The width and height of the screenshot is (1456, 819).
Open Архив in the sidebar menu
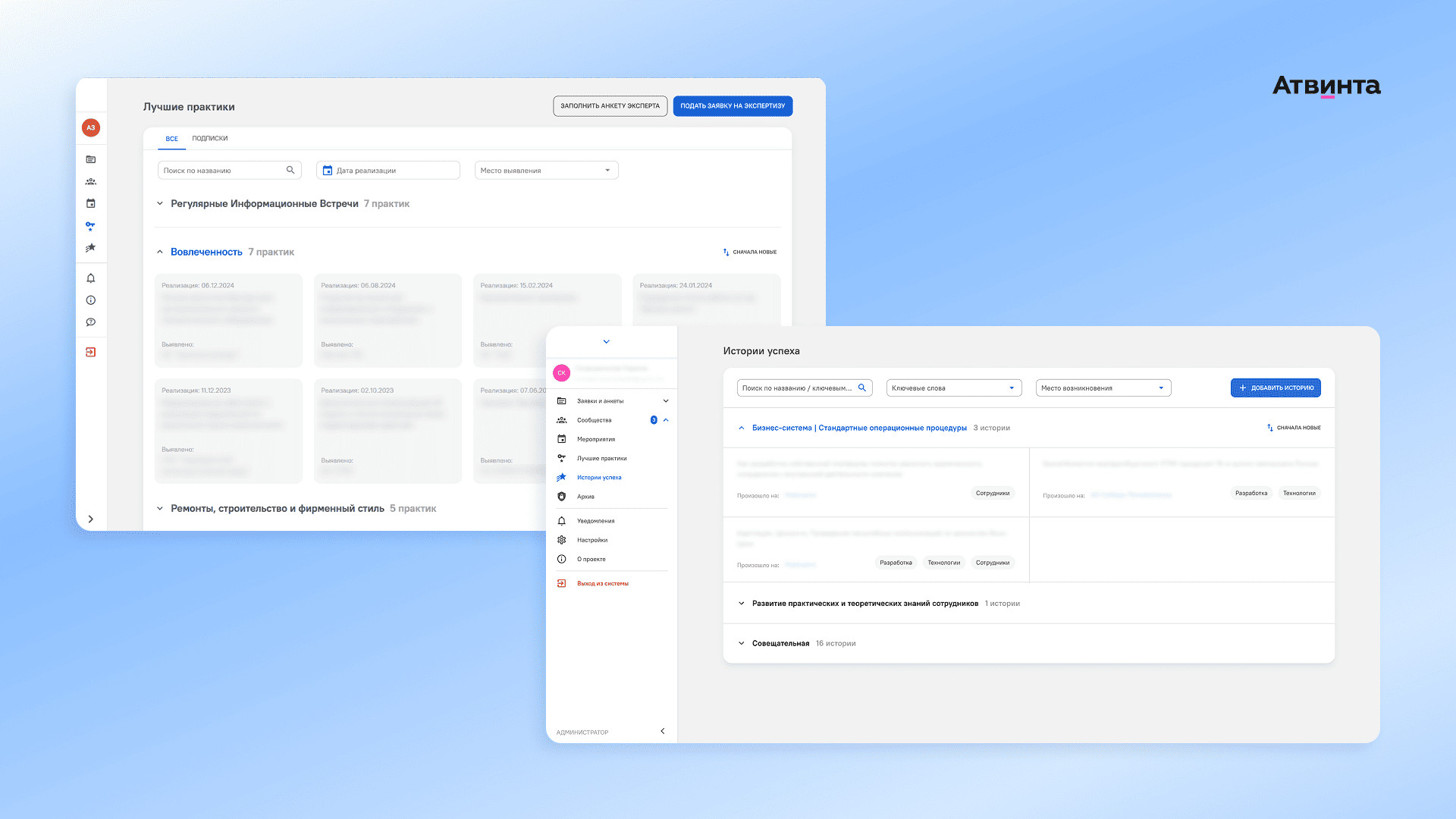click(585, 497)
